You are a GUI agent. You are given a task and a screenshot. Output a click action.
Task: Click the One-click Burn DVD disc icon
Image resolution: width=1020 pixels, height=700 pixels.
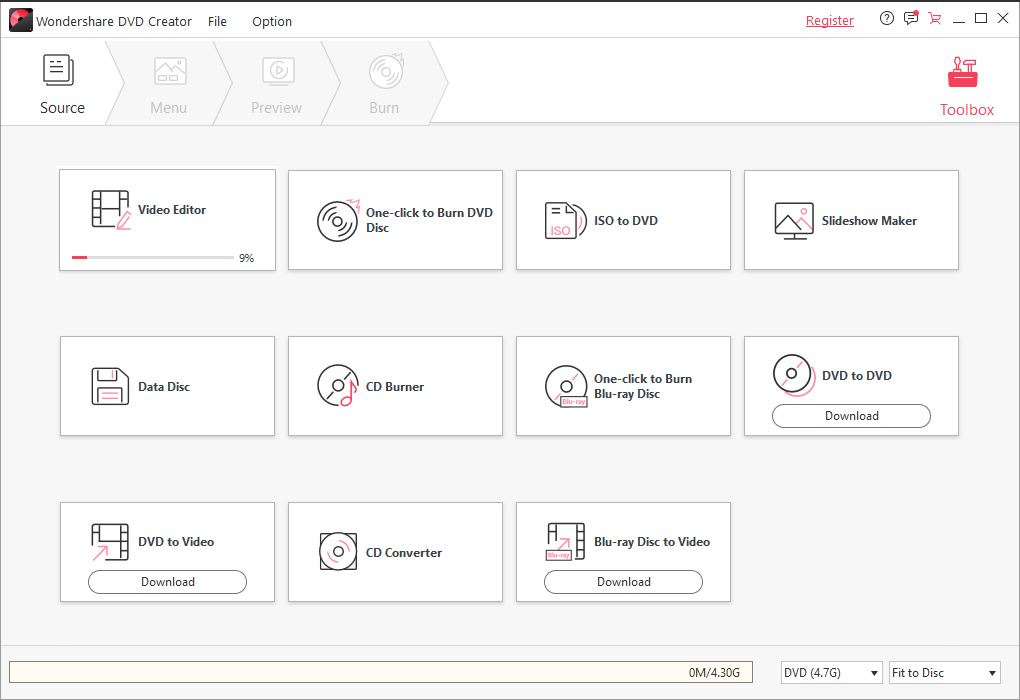(338, 220)
